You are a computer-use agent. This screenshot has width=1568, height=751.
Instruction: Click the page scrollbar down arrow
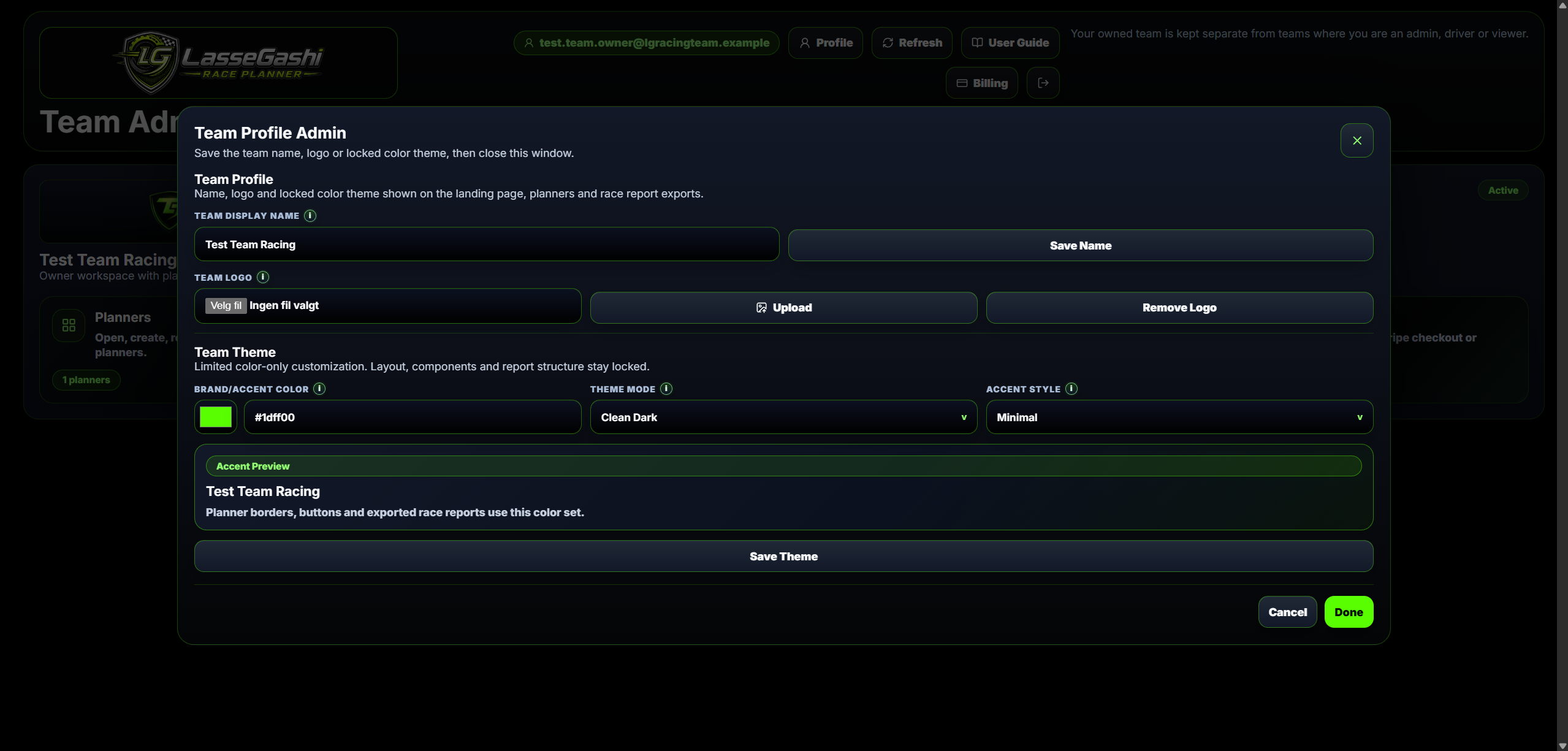click(1562, 745)
